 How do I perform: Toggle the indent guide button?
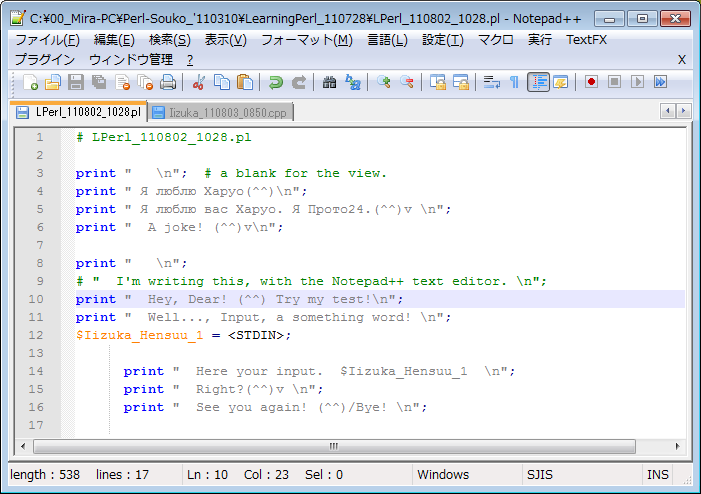point(538,82)
